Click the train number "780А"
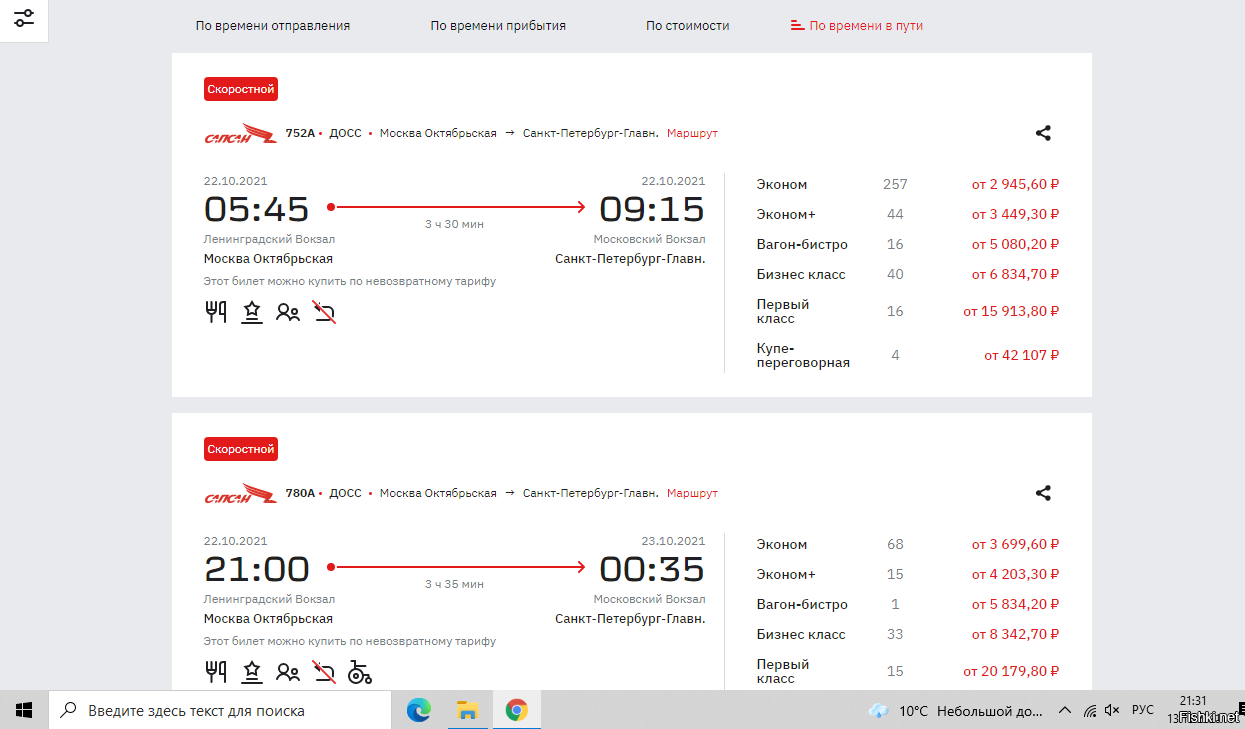This screenshot has height=729, width=1245. tap(300, 493)
